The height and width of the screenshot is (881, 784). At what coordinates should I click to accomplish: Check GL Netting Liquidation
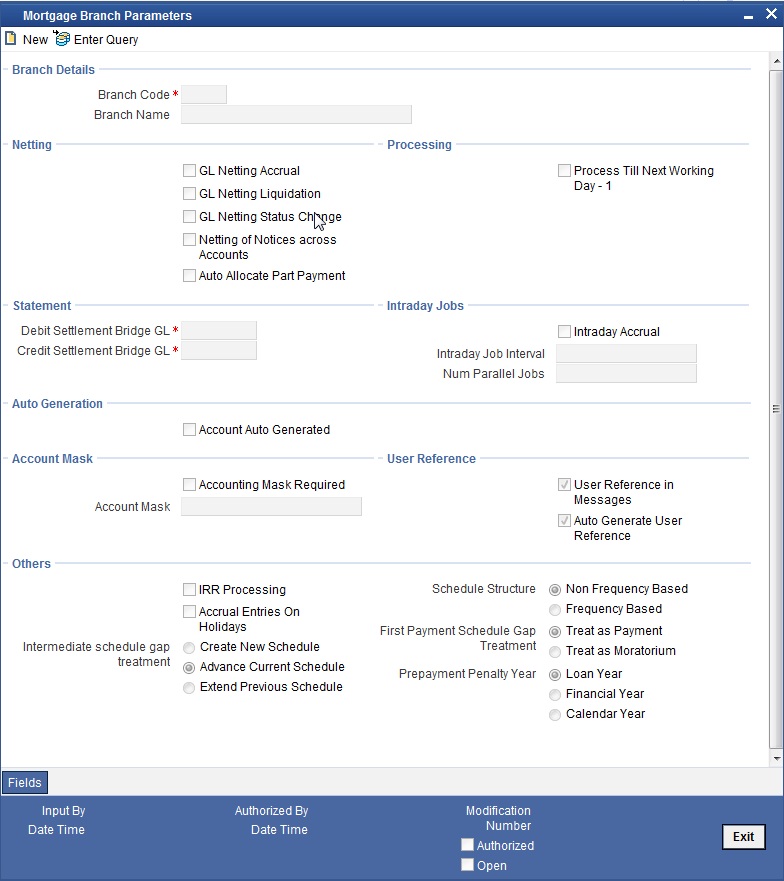(189, 193)
